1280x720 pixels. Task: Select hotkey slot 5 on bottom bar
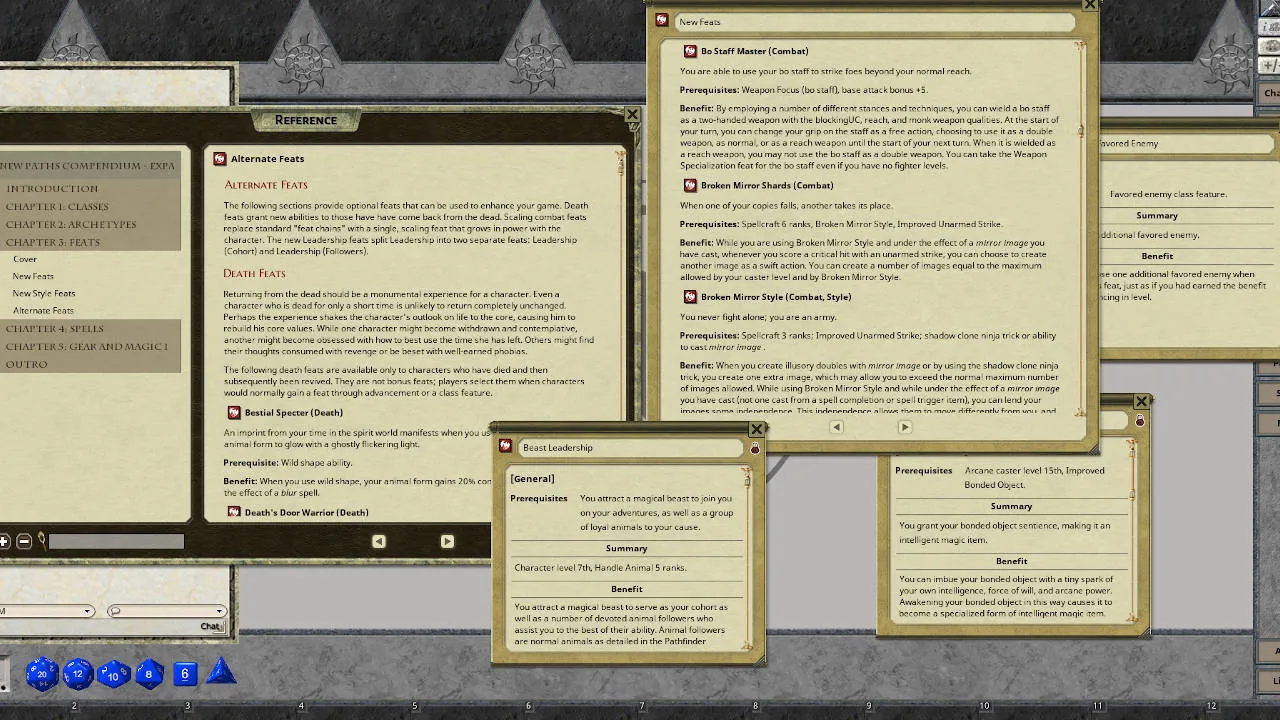pos(415,707)
